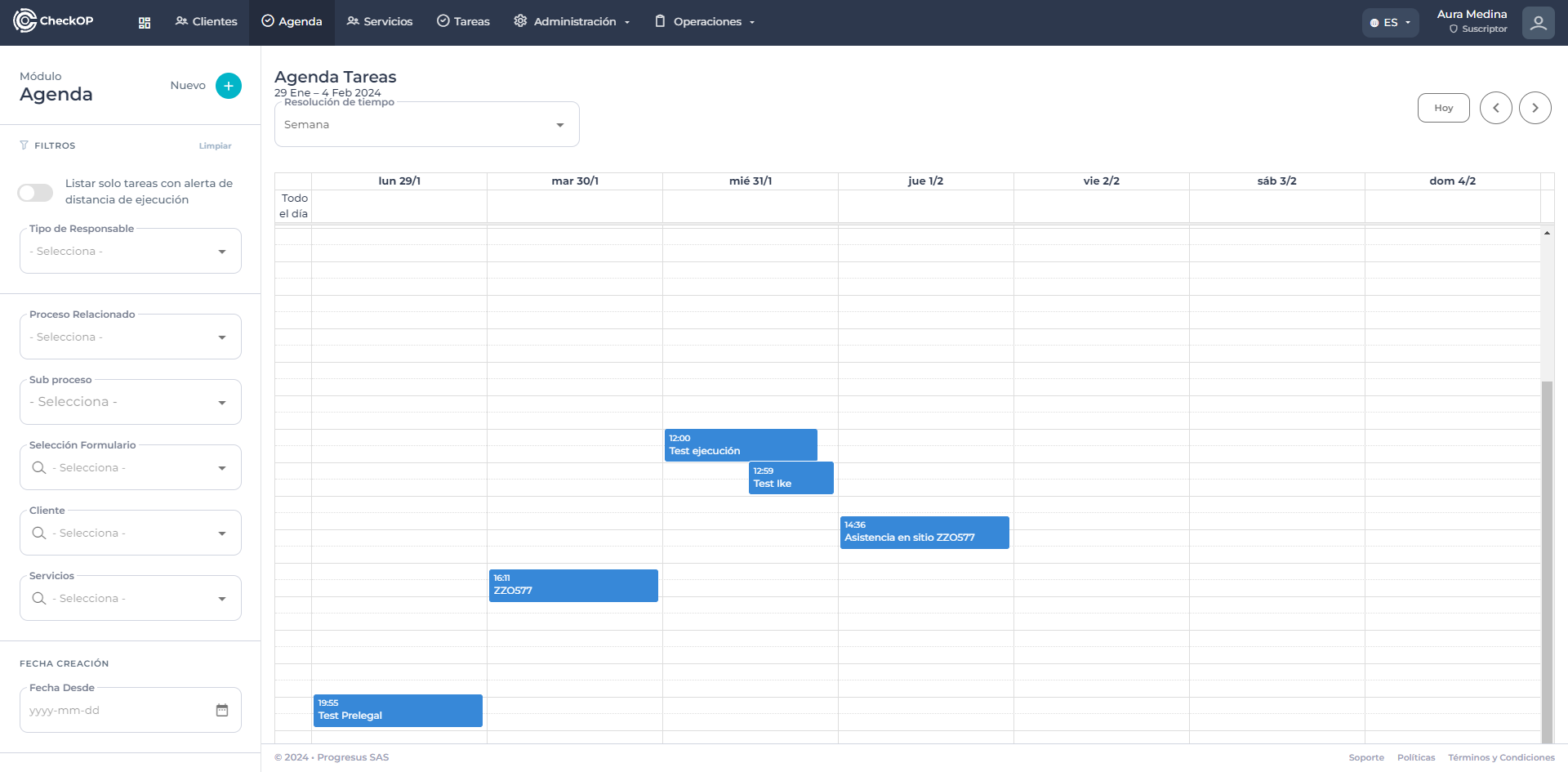1568x772 pixels.
Task: Open Cliente dropdown arrow
Action: (222, 533)
